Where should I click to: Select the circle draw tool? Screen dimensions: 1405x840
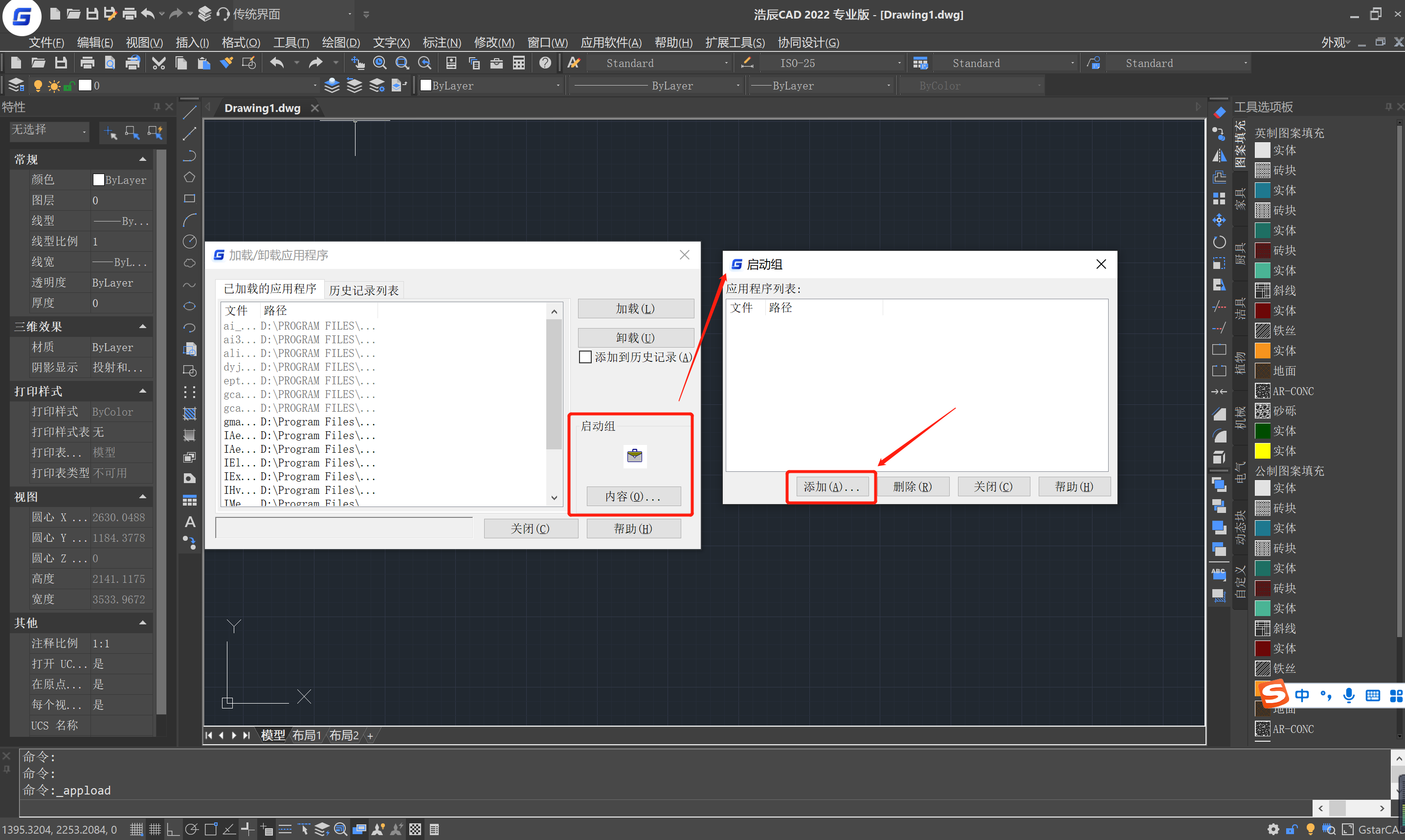(190, 242)
